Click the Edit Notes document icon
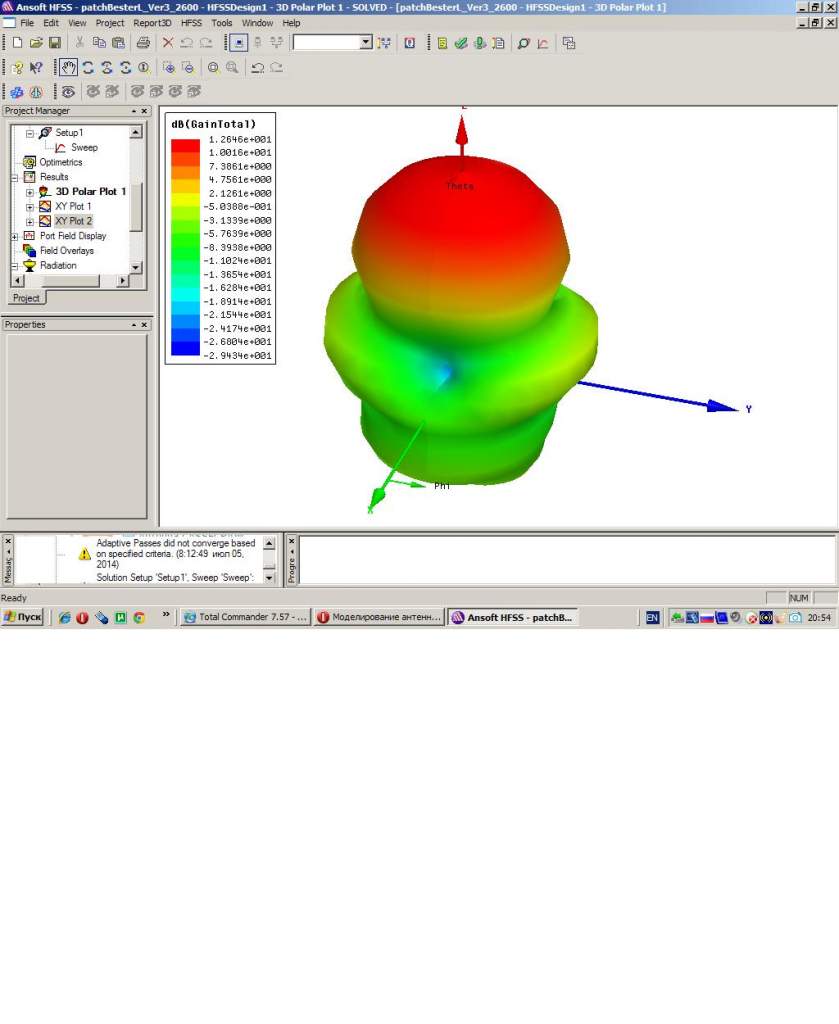 [498, 43]
